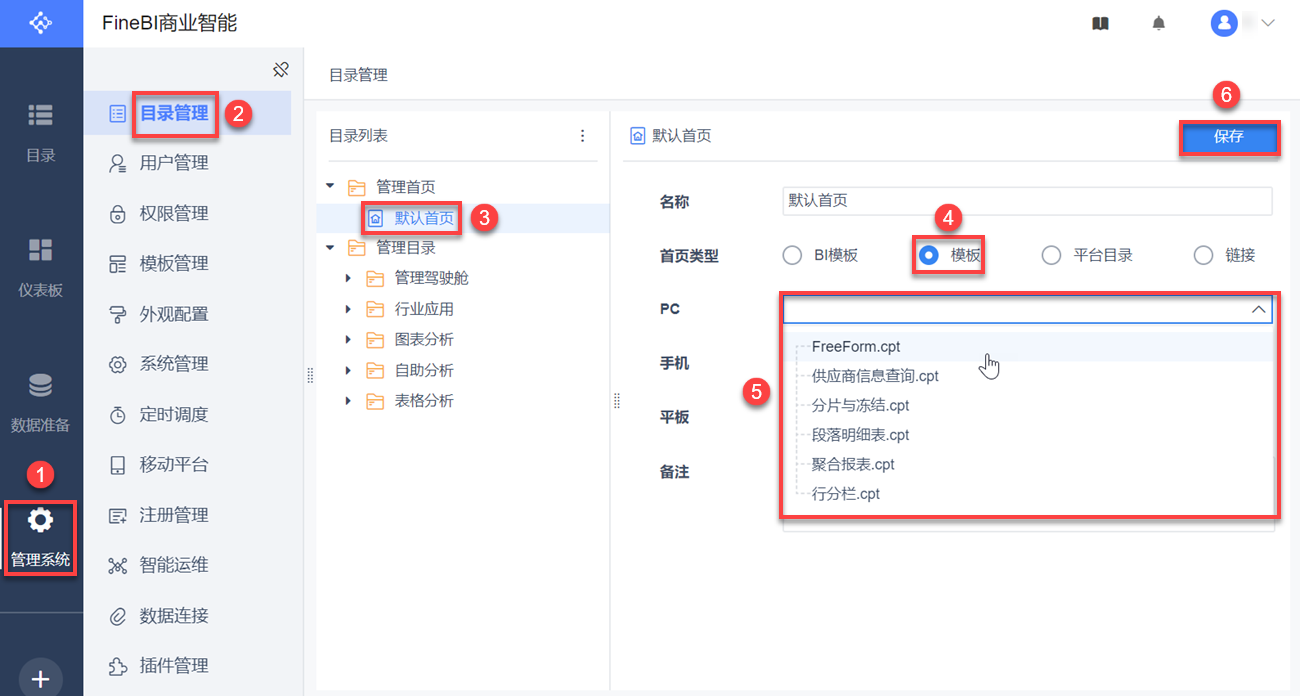Open directory list three-dot options menu
1300x696 pixels.
tap(583, 136)
